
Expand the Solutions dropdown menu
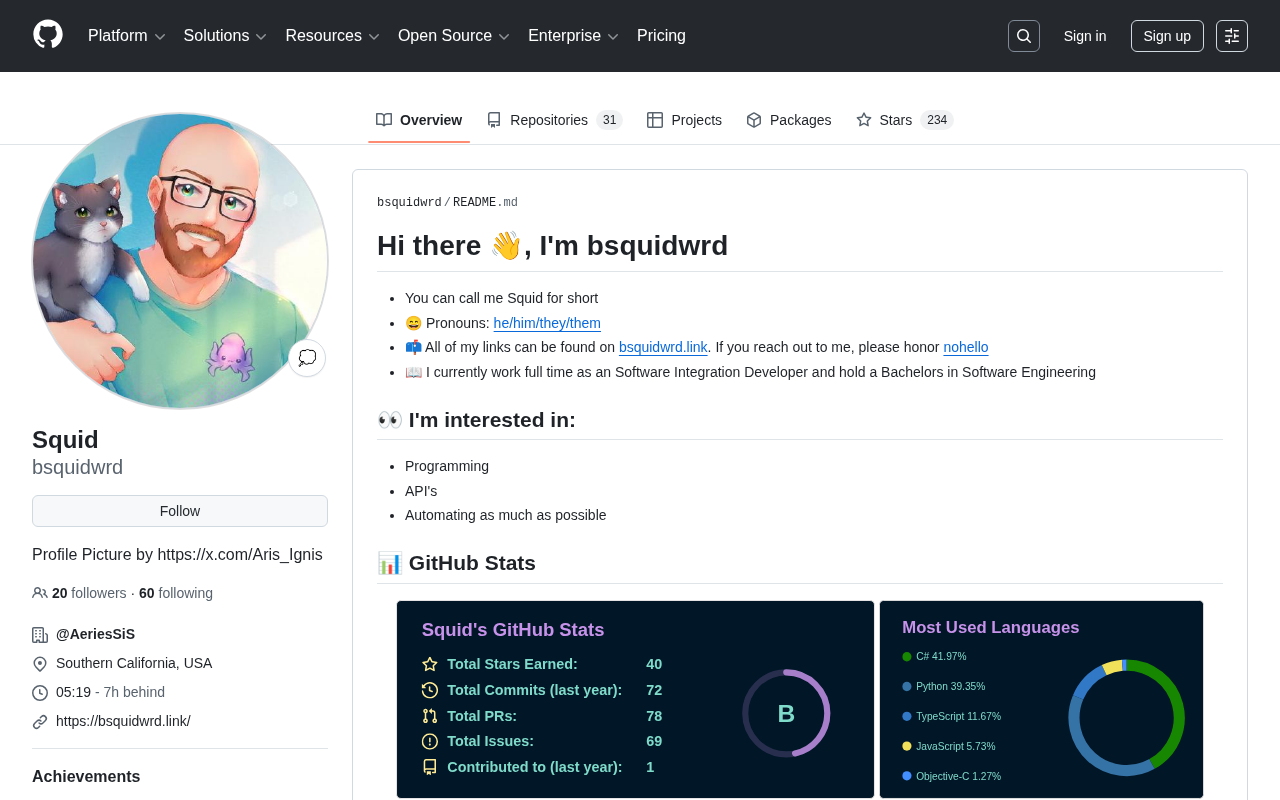tap(225, 36)
